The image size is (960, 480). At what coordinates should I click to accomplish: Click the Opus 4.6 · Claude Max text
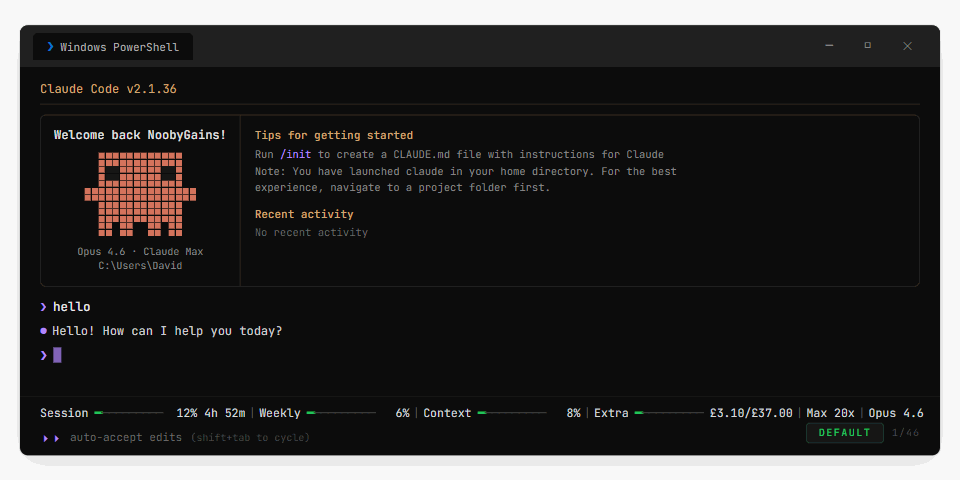tap(140, 252)
